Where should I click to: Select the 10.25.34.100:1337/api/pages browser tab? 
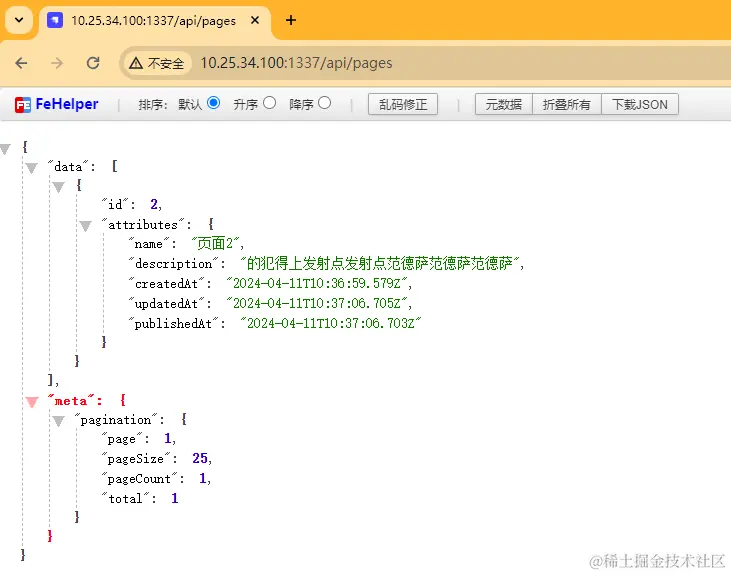[x=154, y=21]
